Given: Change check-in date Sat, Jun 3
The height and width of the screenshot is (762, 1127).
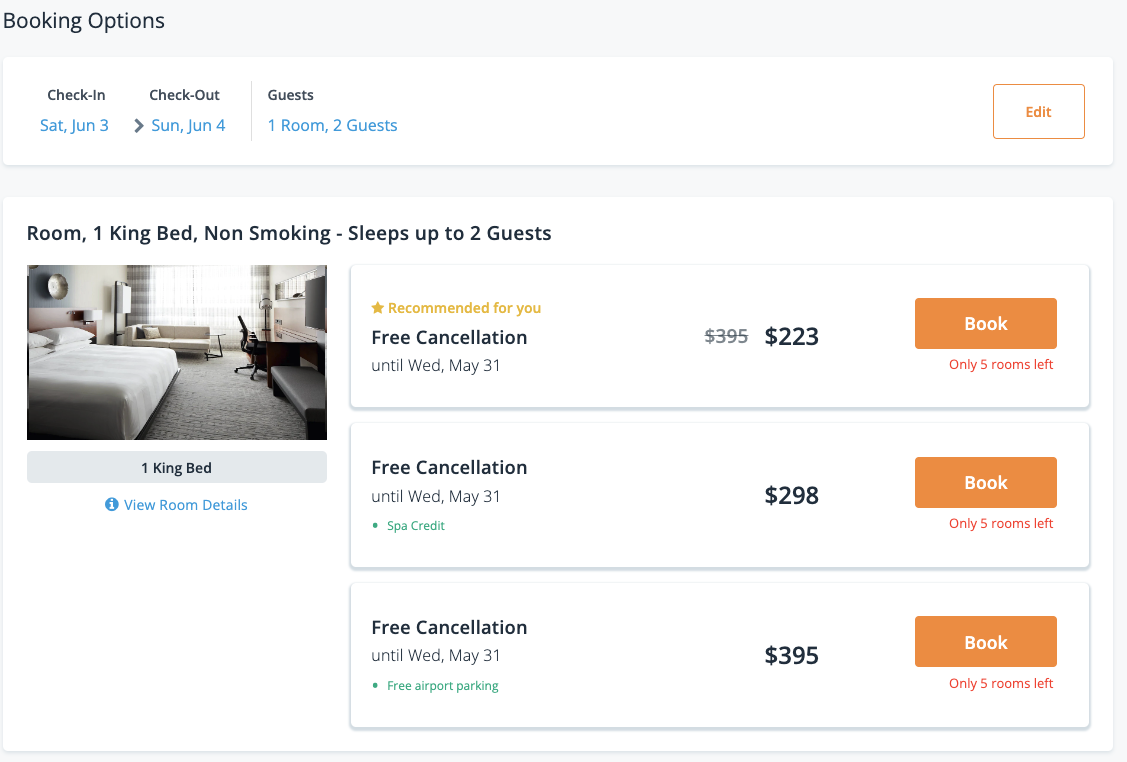Looking at the screenshot, I should (74, 126).
